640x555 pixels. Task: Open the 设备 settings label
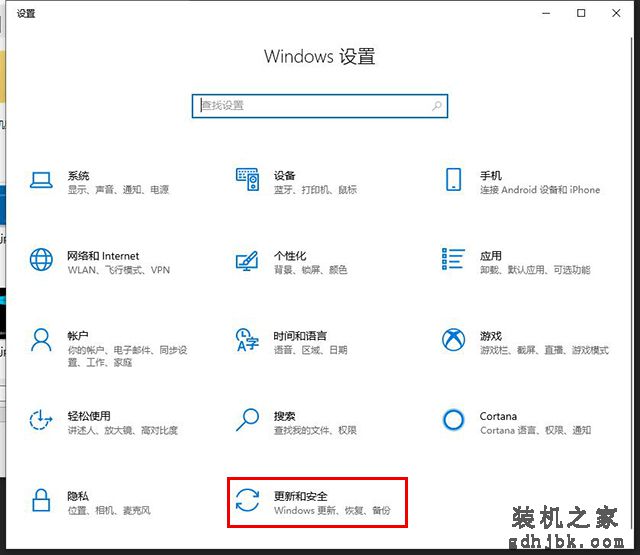(284, 176)
